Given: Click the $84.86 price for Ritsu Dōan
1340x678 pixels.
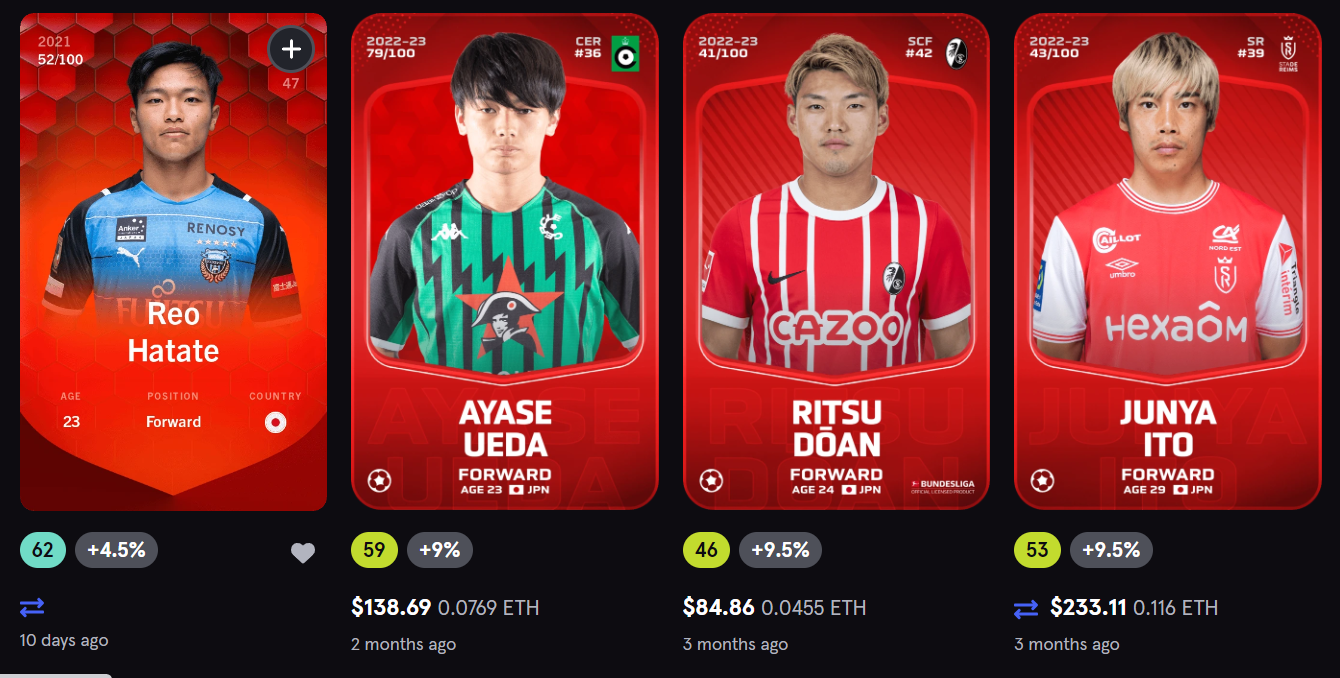Looking at the screenshot, I should tap(719, 607).
